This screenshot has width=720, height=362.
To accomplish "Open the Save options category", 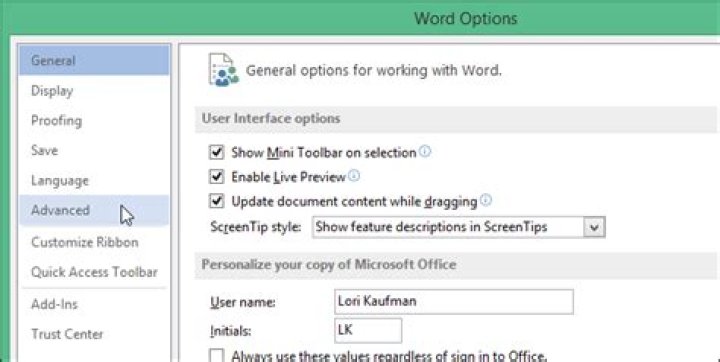I will point(94,150).
